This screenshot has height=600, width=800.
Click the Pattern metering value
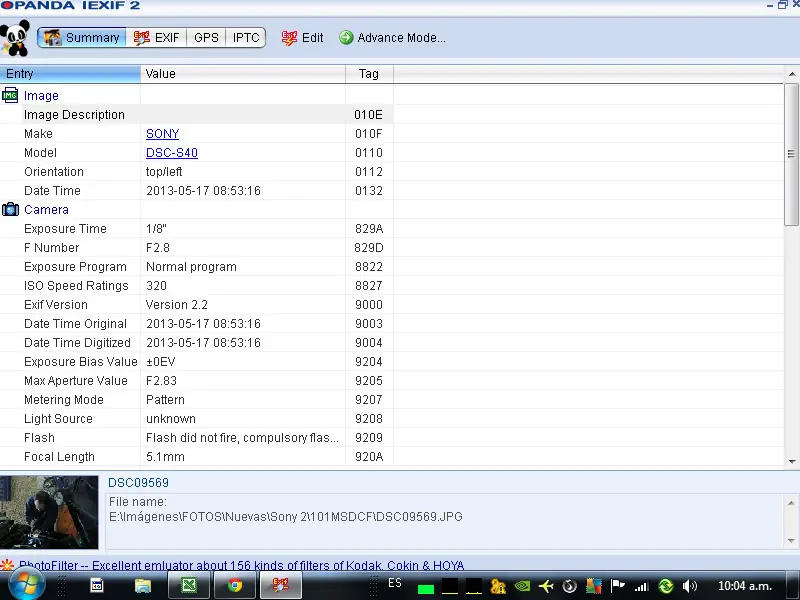(x=165, y=400)
